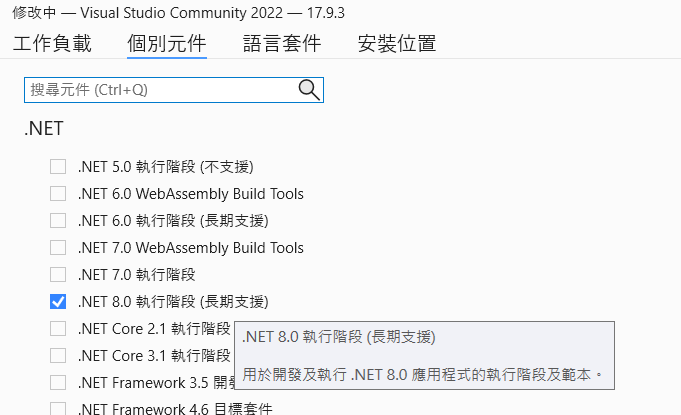Uncheck .NET 8.0 執行階段 (長期支援)
681x415 pixels.
(x=58, y=302)
